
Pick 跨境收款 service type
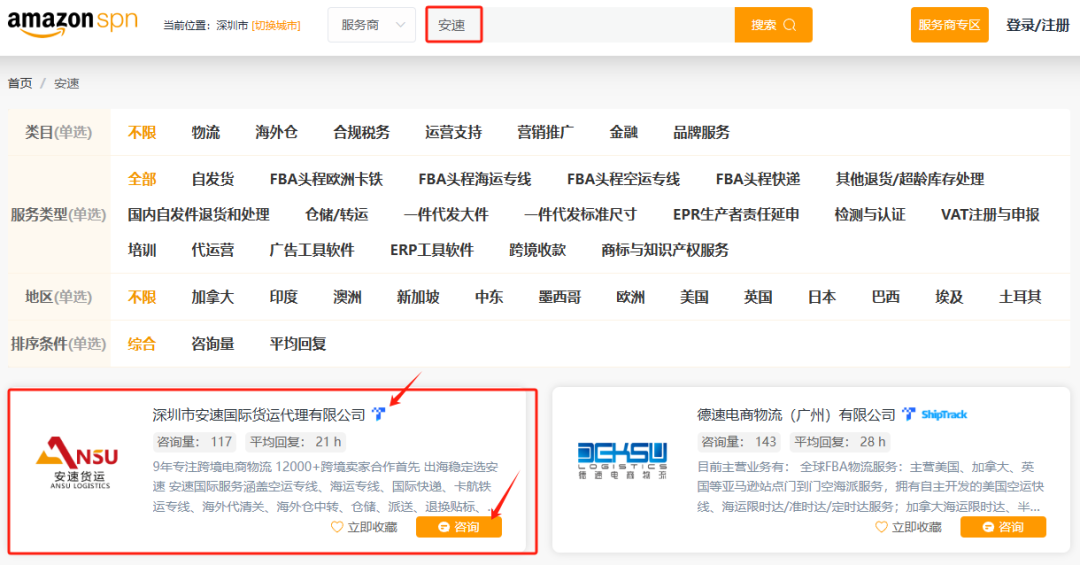coord(537,250)
